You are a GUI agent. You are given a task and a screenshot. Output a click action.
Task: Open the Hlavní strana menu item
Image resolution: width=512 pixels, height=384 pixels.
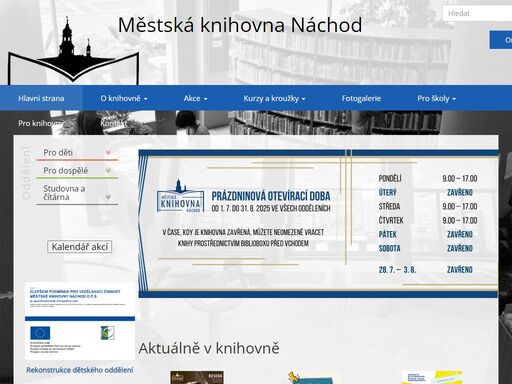tap(41, 98)
